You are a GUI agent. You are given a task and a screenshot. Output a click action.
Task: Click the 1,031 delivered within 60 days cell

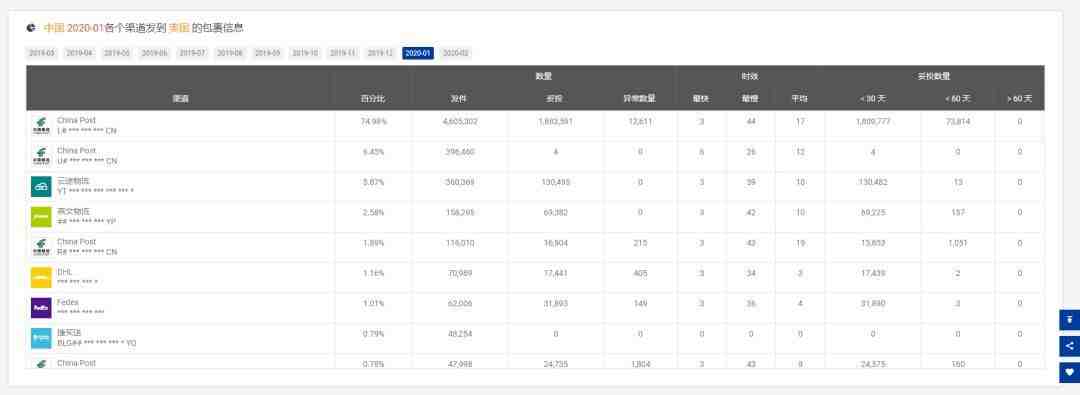(x=957, y=243)
